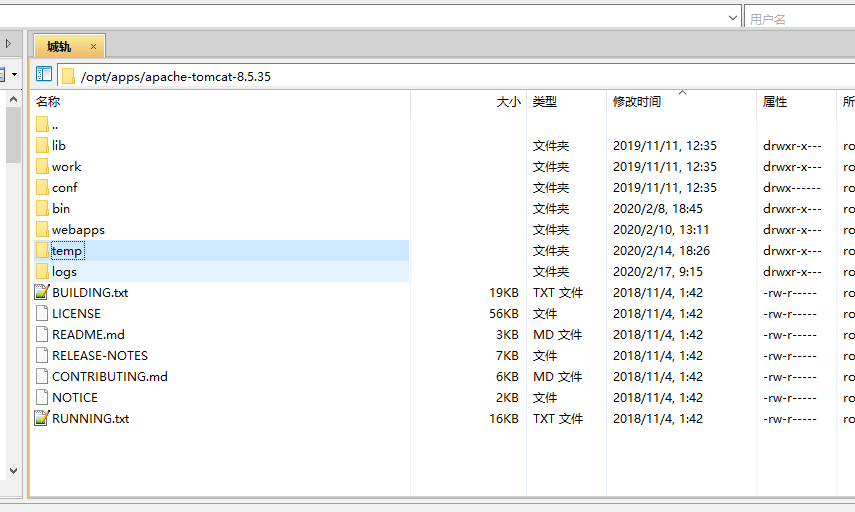Screen dimensions: 855x512
Task: Open the host address dropdown arrow
Action: (x=733, y=18)
